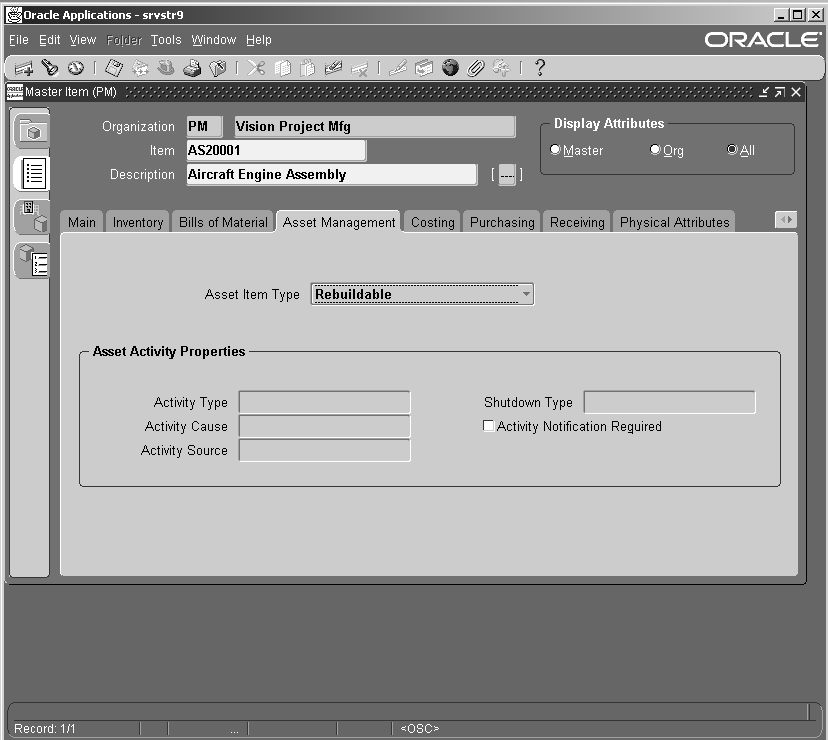This screenshot has height=740, width=828.
Task: Switch to the Inventory tab
Action: pos(138,222)
